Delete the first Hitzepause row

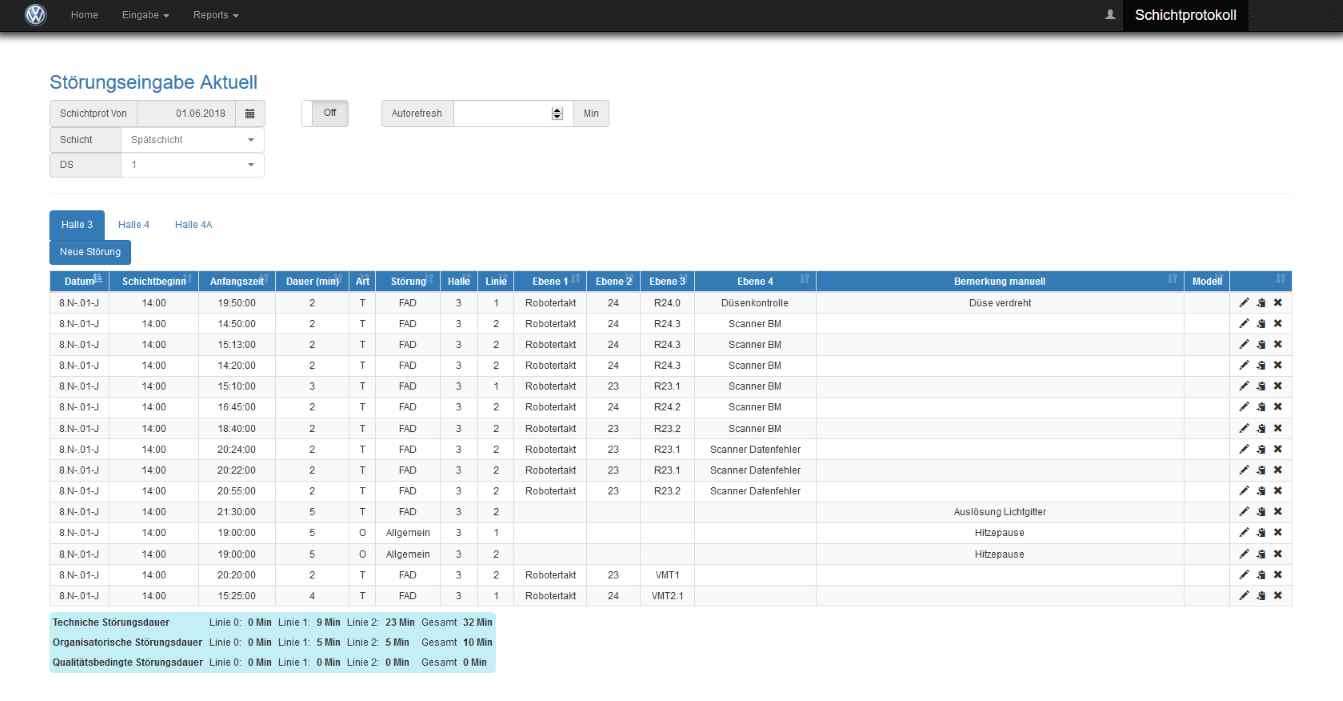[x=1277, y=533]
